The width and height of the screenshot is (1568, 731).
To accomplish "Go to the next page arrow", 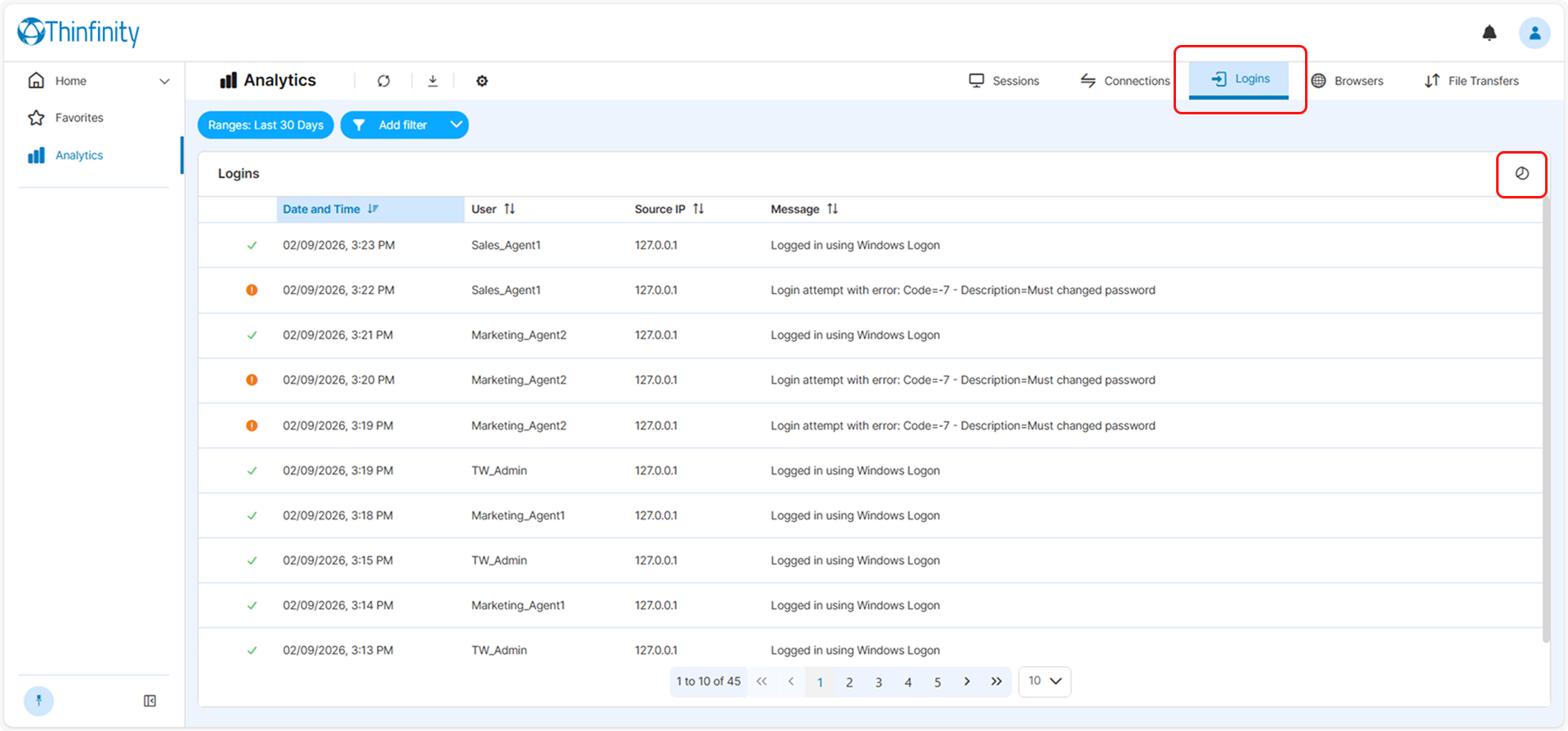I will click(967, 681).
